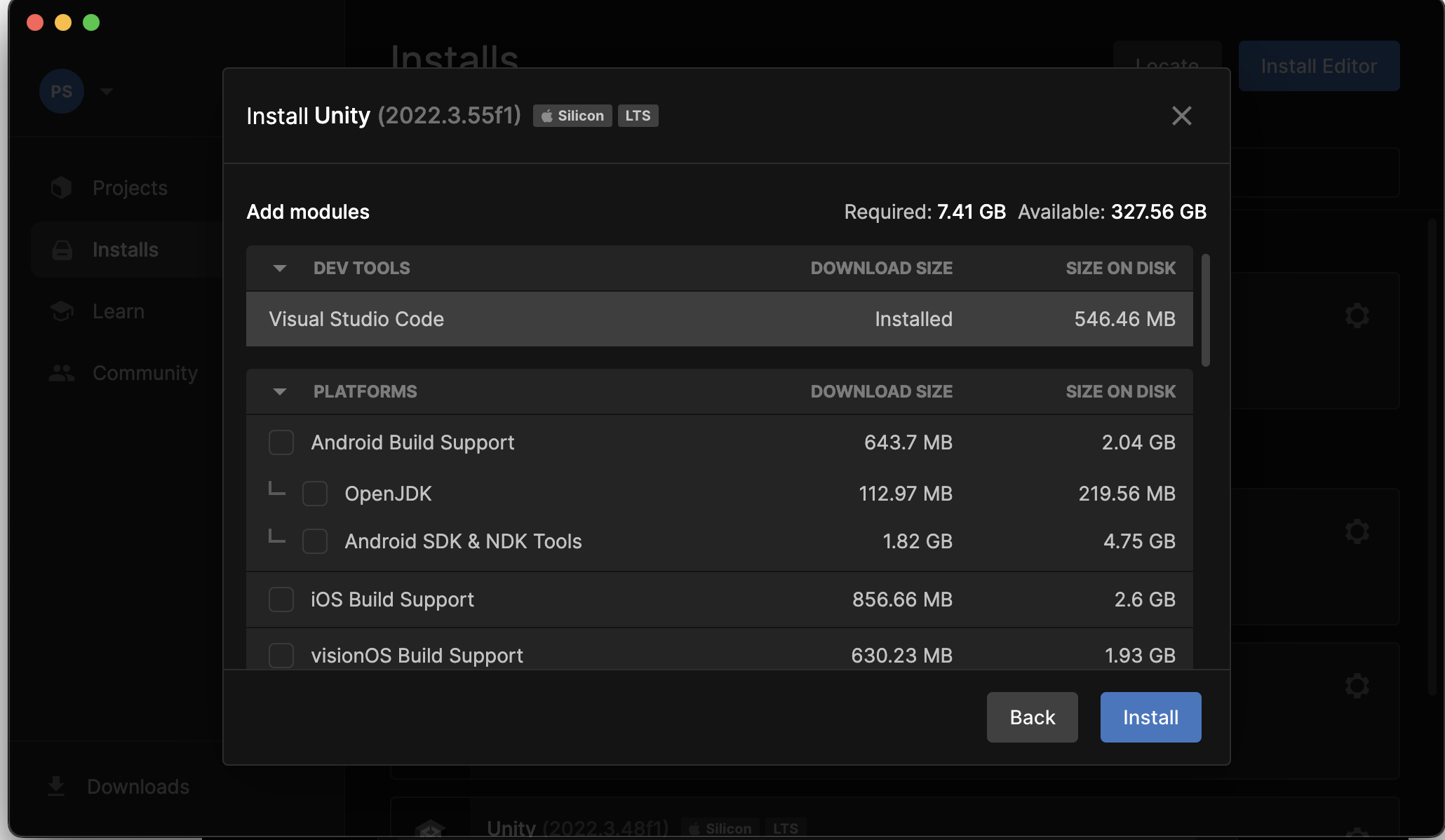Image resolution: width=1445 pixels, height=840 pixels.
Task: Click the PS account avatar
Action: pyautogui.click(x=62, y=91)
